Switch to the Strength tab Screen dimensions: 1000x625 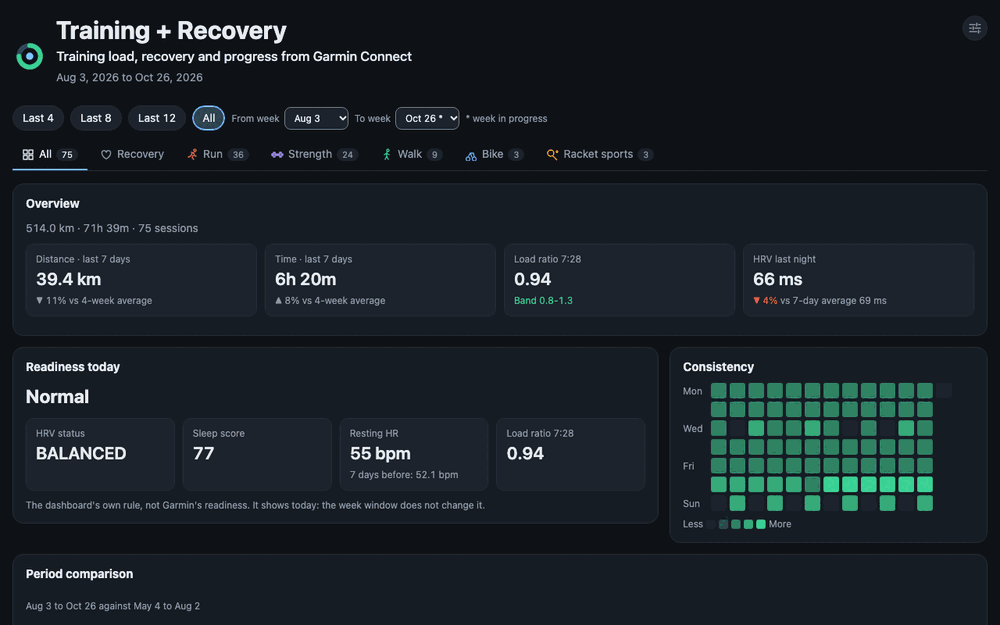[314, 154]
